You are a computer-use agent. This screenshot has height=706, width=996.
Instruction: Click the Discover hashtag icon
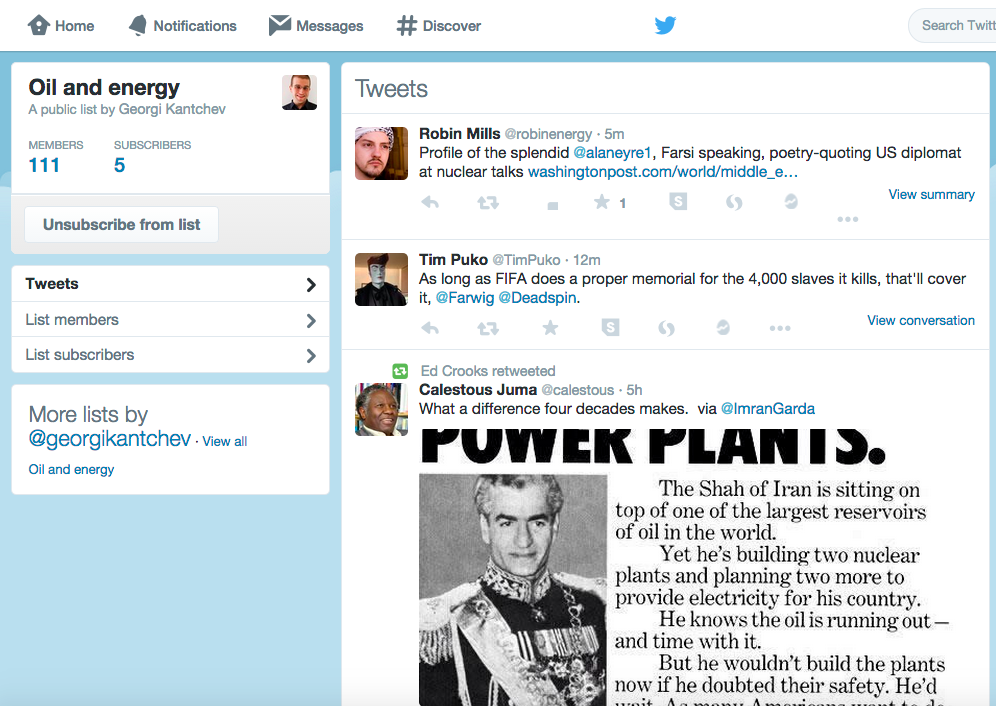(407, 26)
